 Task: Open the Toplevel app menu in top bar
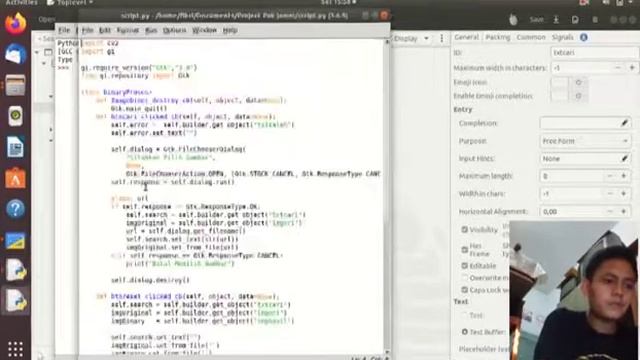click(69, 3)
